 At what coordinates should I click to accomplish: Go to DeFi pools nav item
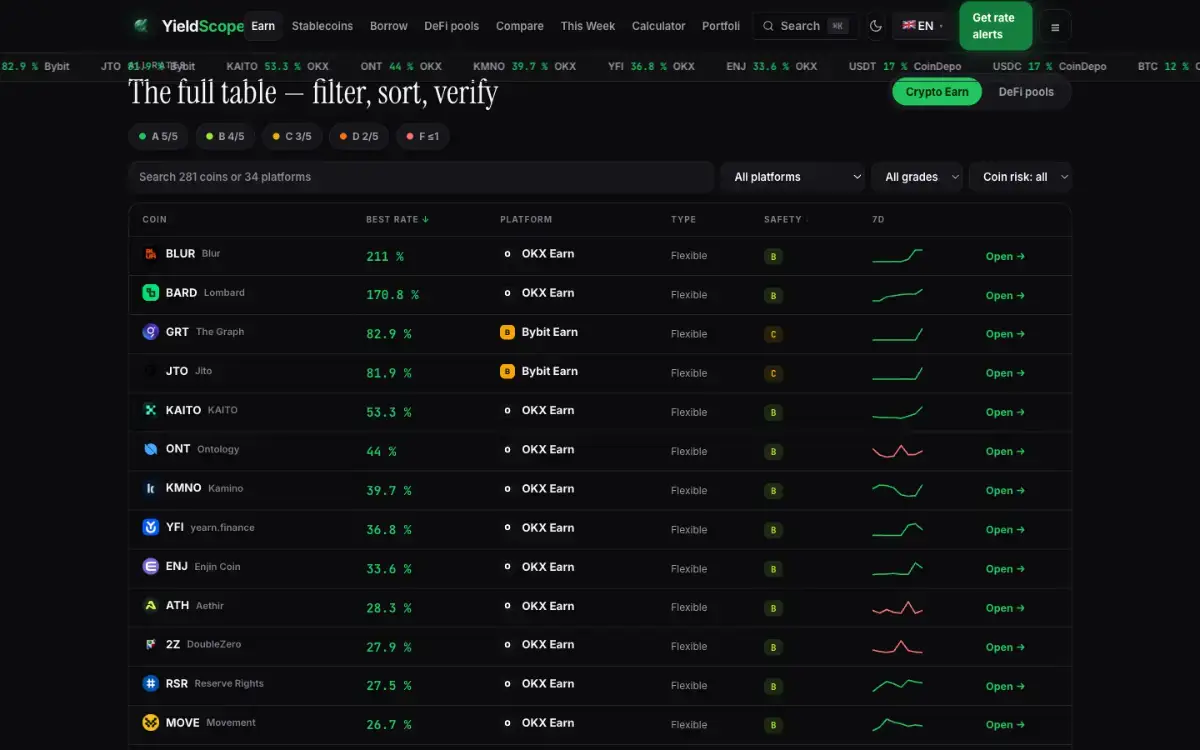(x=451, y=26)
